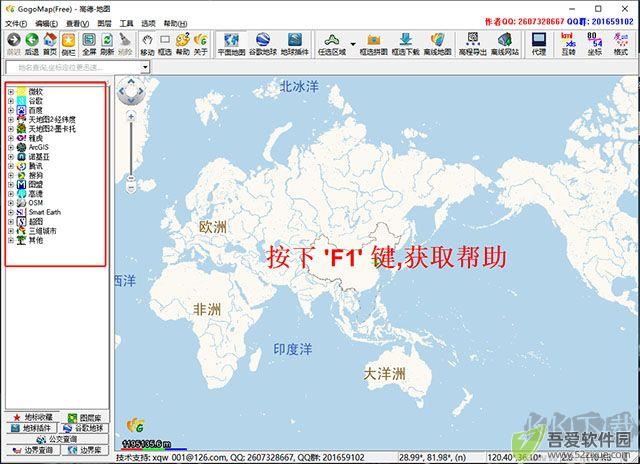Select the 其他 tree label
The image size is (640, 464).
pos(36,240)
